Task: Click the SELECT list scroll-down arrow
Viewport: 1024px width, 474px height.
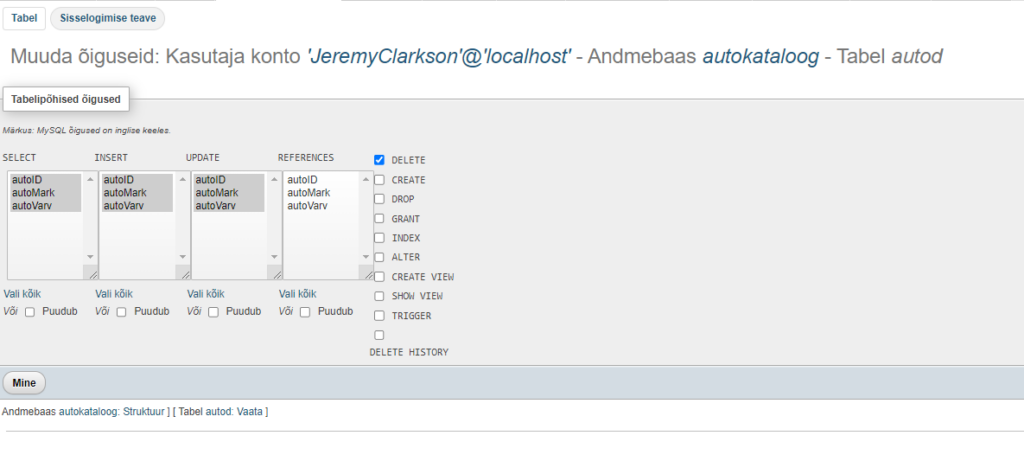Action: pyautogui.click(x=90, y=257)
